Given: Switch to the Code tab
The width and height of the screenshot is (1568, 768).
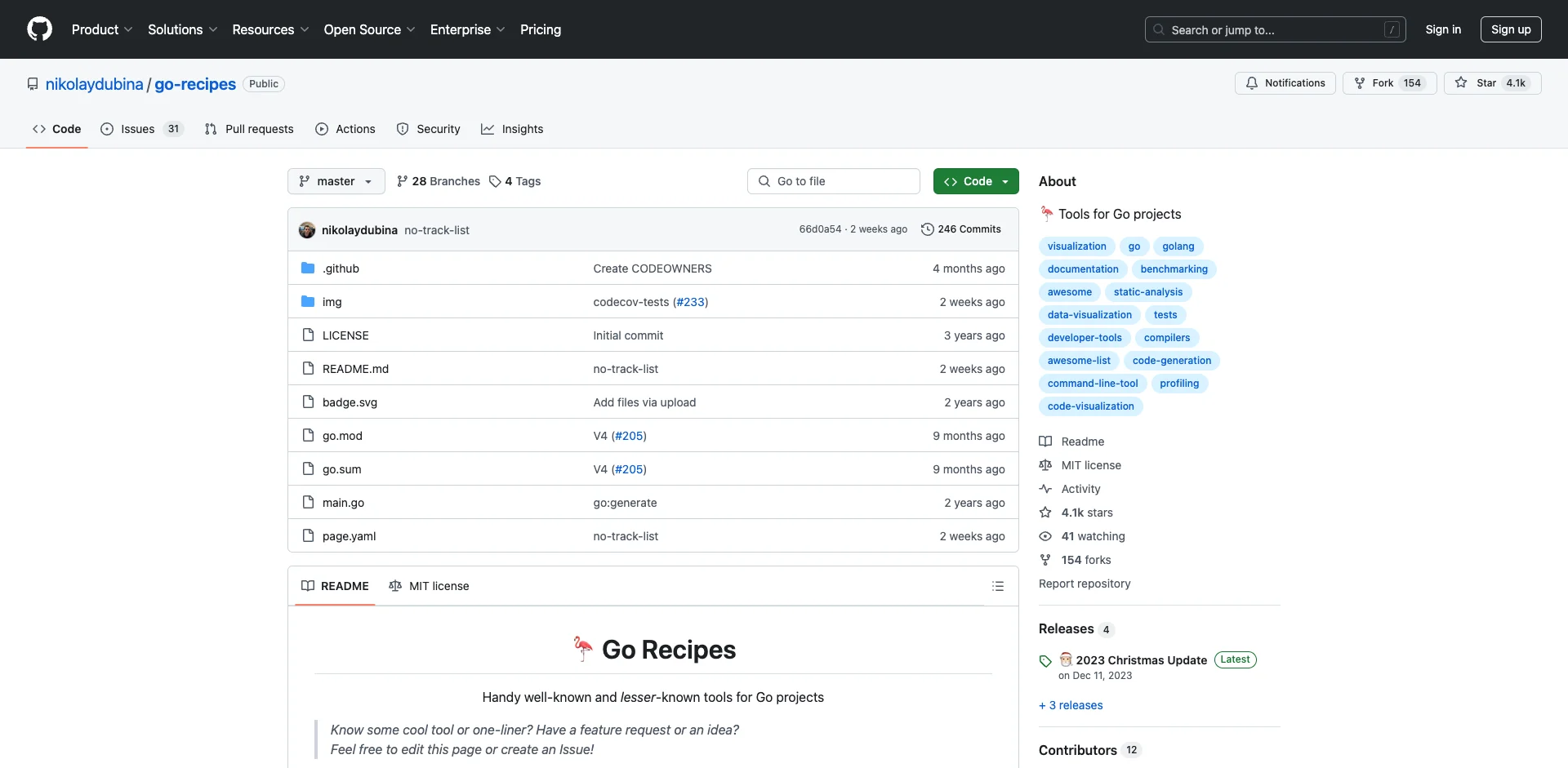Looking at the screenshot, I should 57,129.
